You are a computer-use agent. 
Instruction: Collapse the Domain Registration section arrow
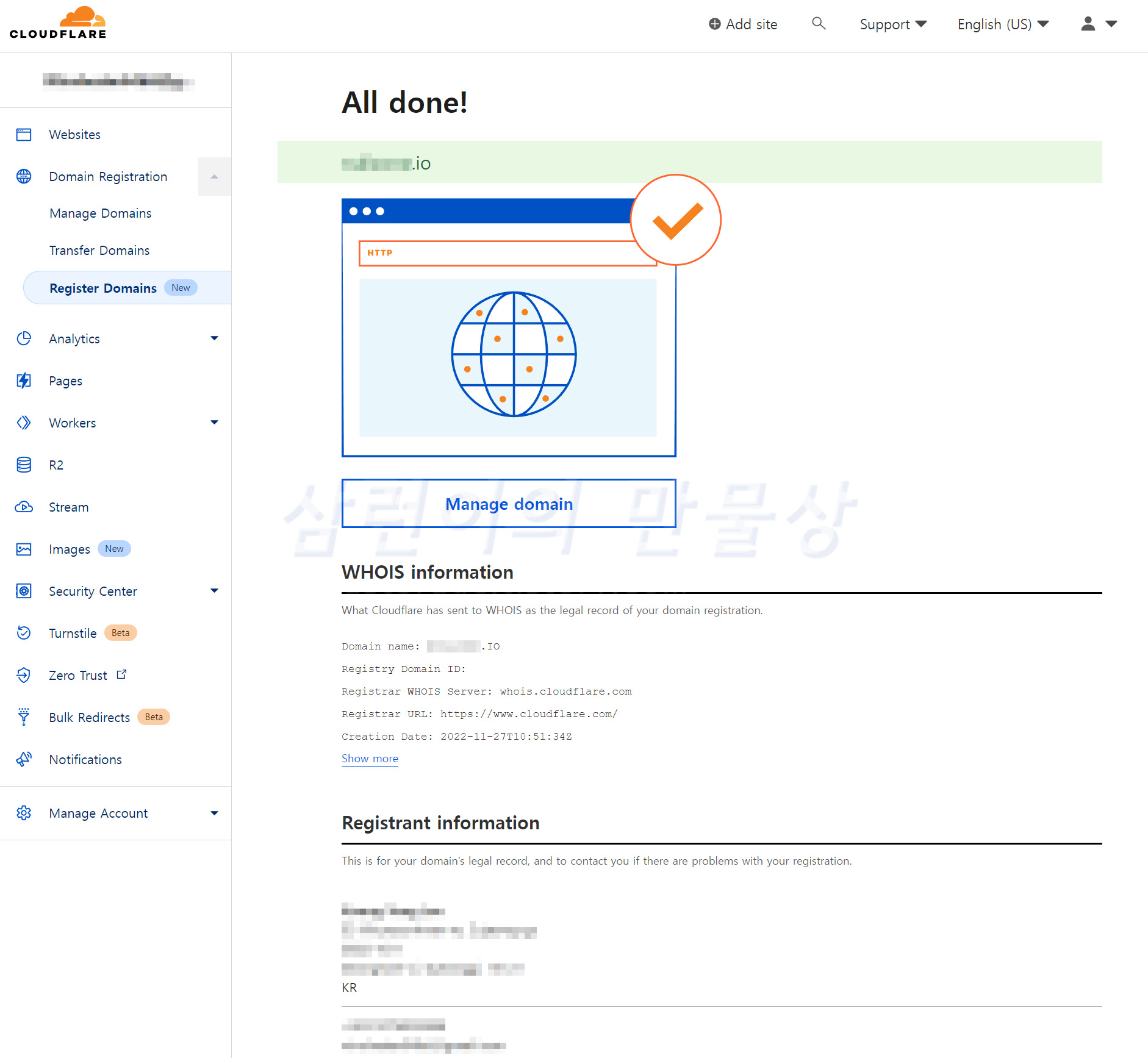point(214,177)
